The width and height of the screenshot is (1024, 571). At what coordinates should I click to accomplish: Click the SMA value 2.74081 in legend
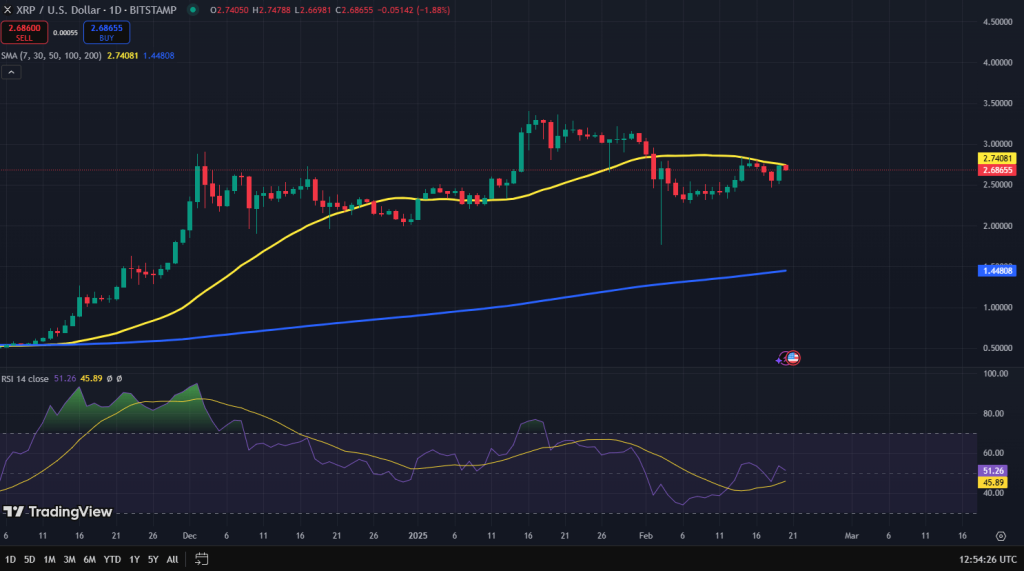tap(123, 56)
